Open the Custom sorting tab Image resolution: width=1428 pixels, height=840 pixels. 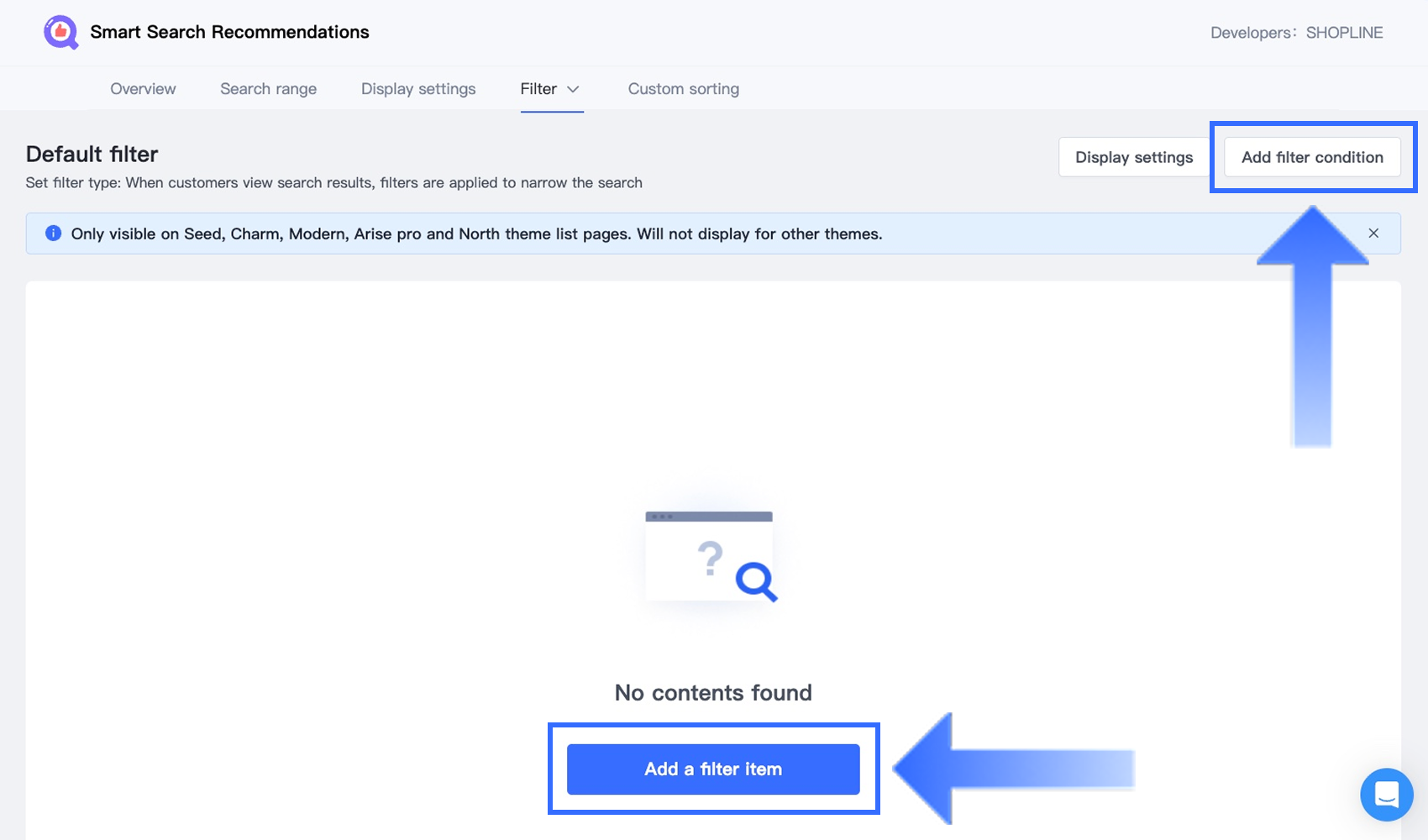(683, 89)
